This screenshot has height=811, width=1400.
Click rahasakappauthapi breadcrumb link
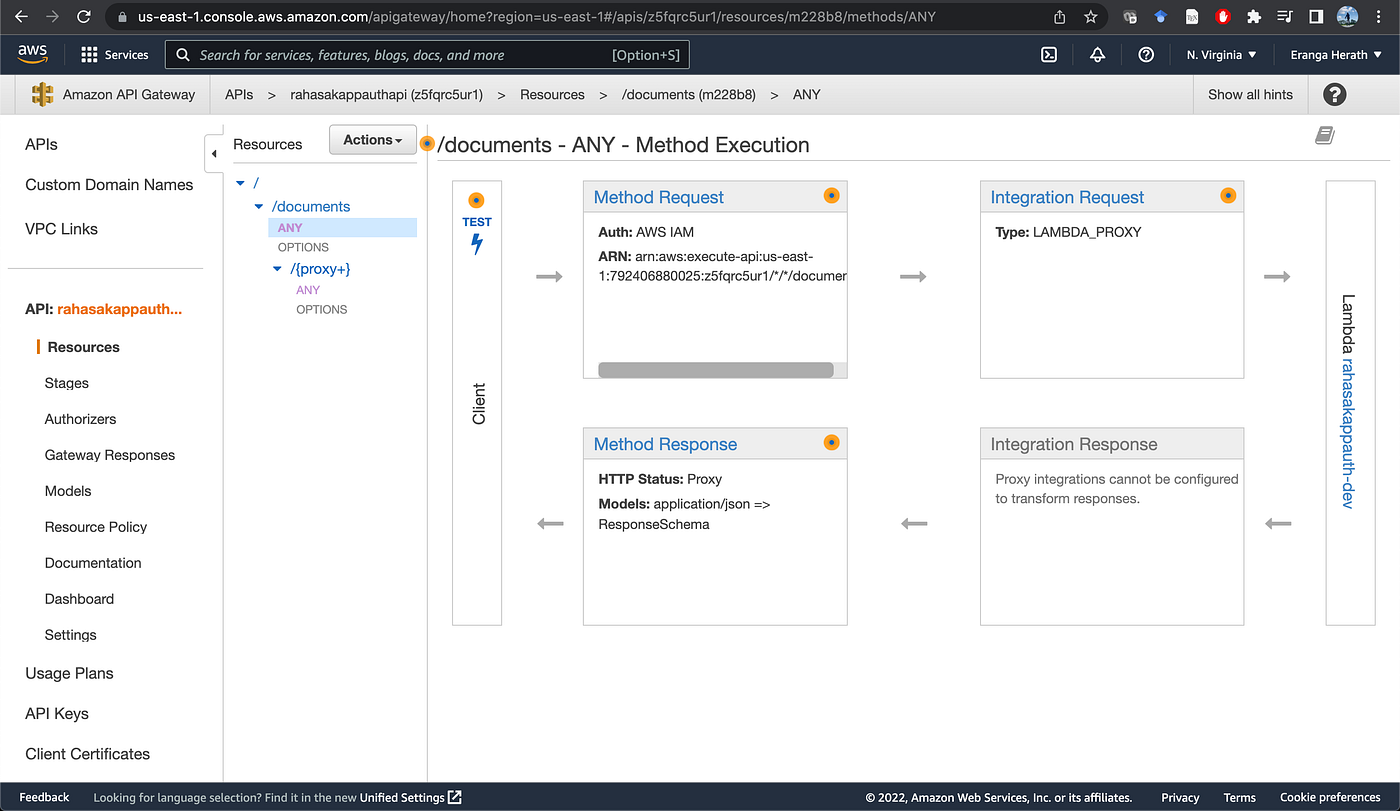387,94
